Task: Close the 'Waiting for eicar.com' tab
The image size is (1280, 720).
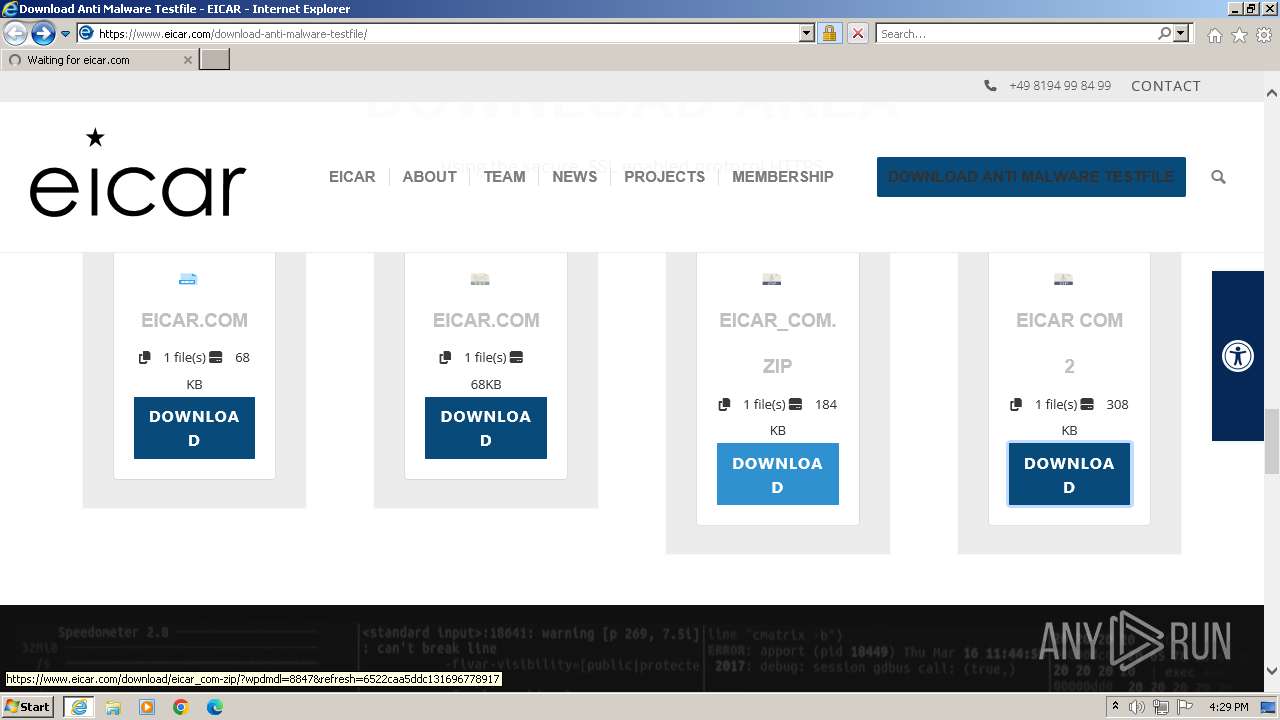Action: [x=187, y=60]
